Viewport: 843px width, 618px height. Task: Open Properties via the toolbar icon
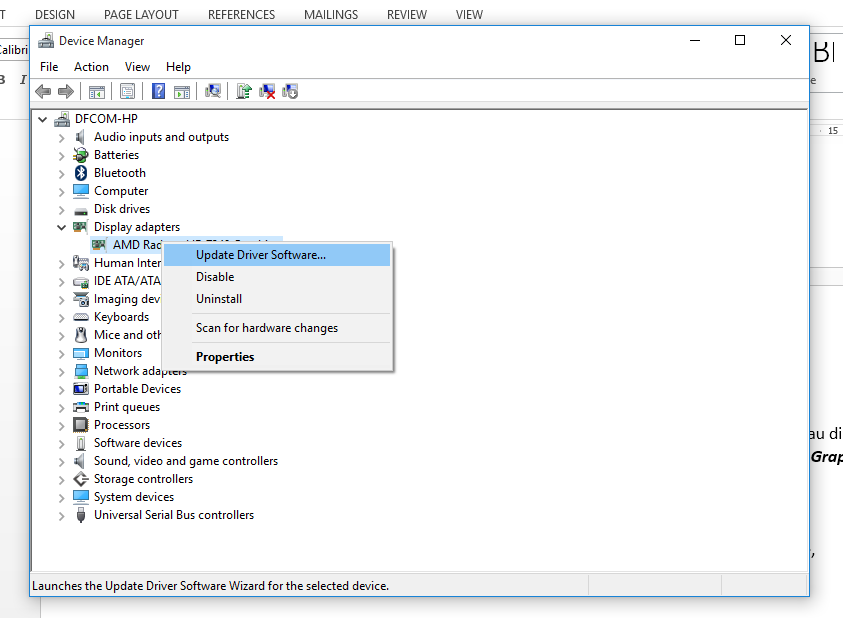click(127, 91)
